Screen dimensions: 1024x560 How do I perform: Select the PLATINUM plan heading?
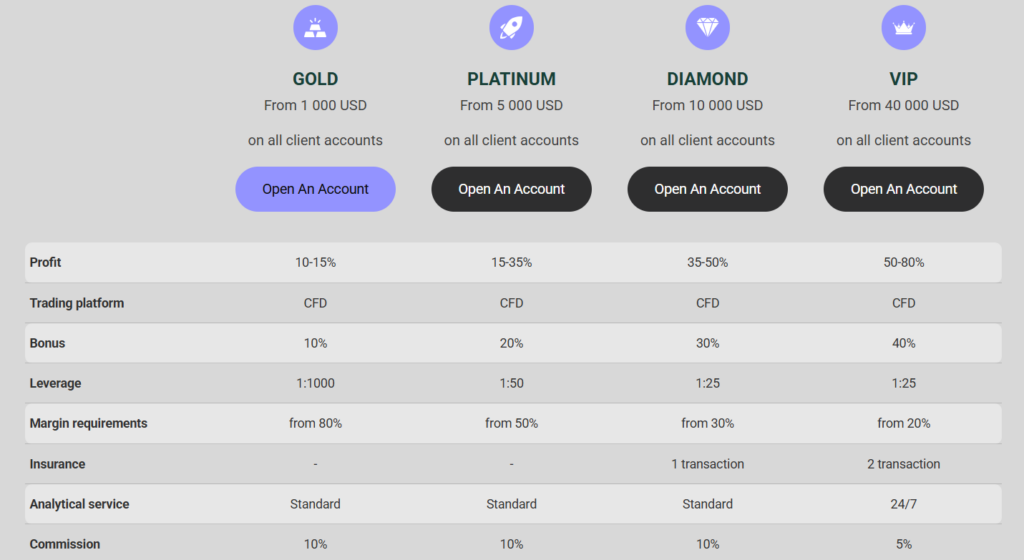click(511, 79)
